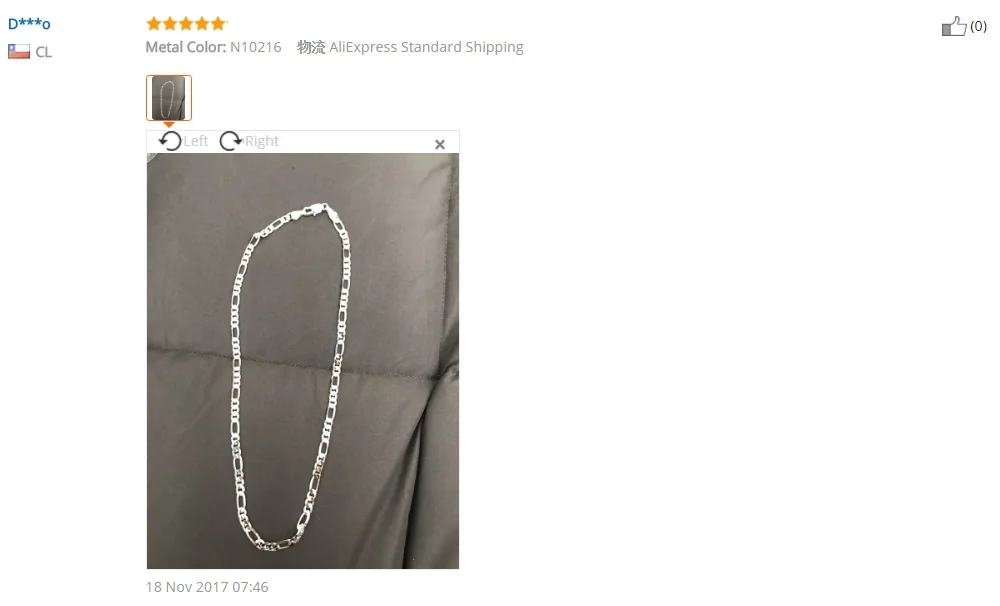Click the first orange rating star
This screenshot has height=606, width=1000.
point(153,24)
